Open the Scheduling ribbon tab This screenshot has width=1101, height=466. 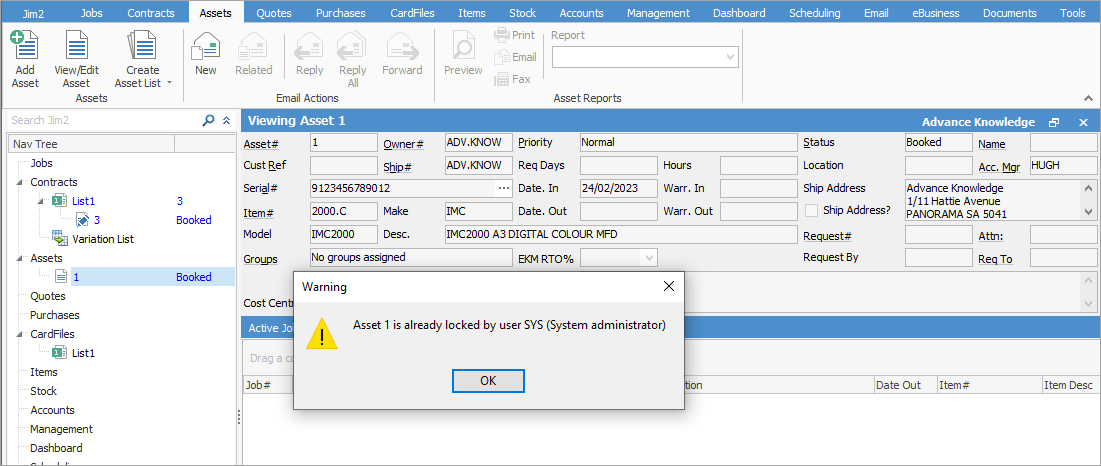click(x=815, y=13)
